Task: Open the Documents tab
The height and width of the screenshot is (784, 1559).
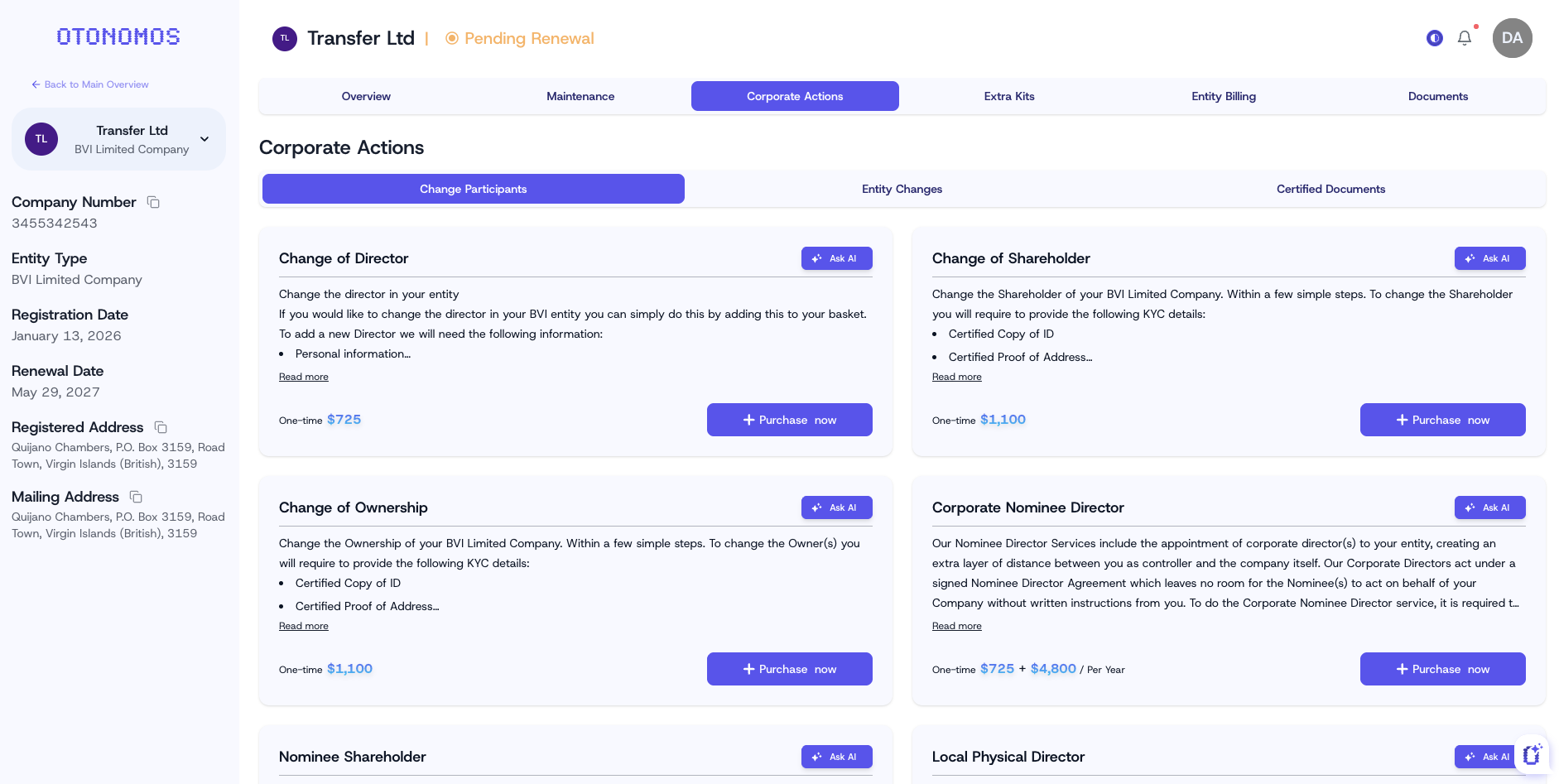Action: tap(1437, 95)
